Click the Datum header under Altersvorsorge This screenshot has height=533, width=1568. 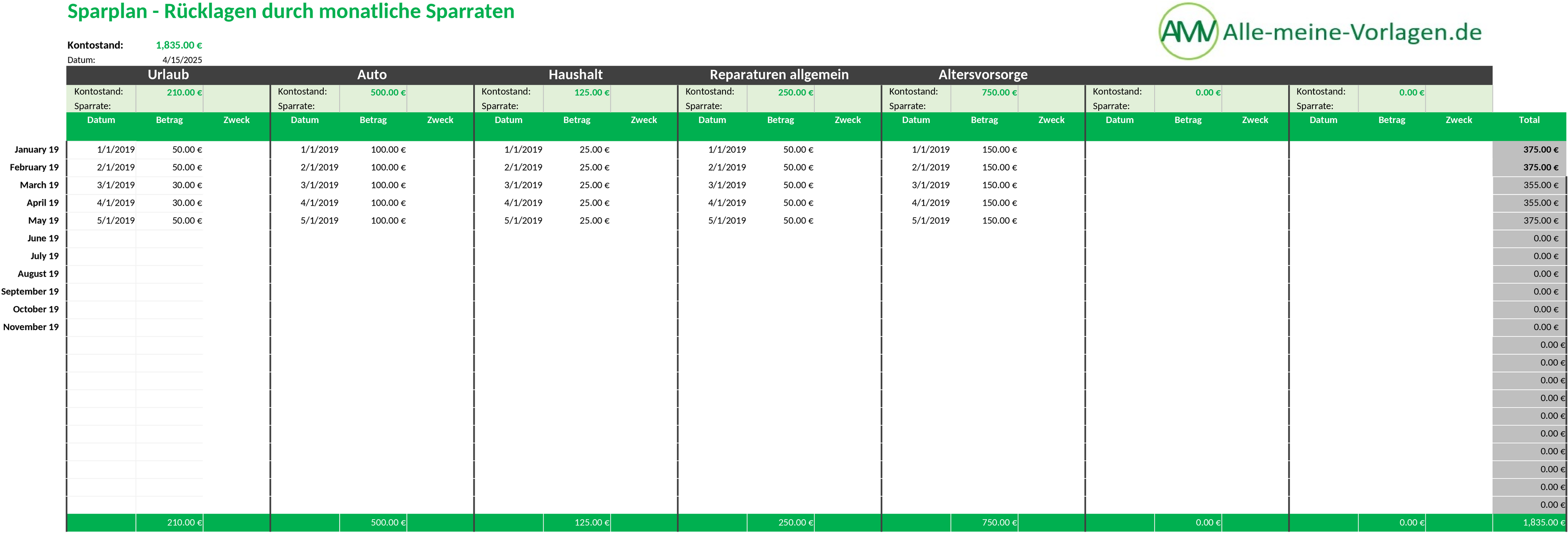(916, 120)
